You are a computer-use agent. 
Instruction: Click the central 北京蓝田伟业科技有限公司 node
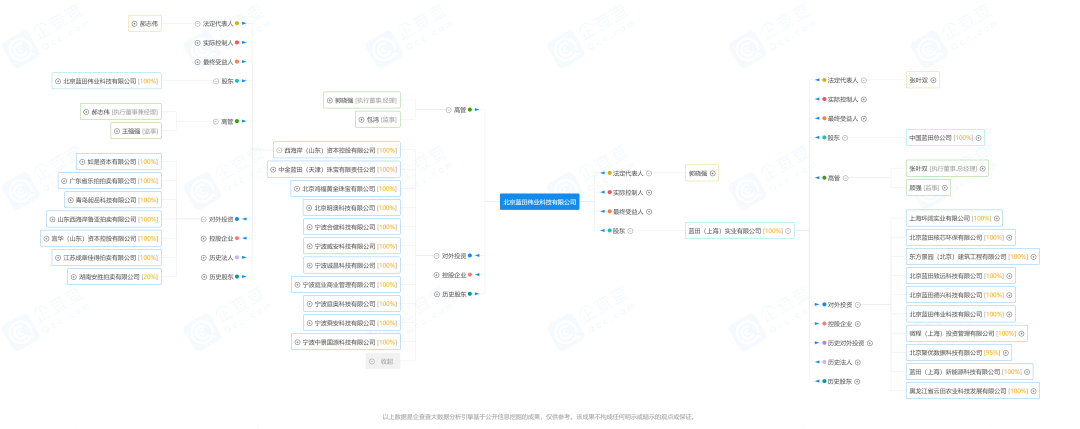click(x=539, y=202)
